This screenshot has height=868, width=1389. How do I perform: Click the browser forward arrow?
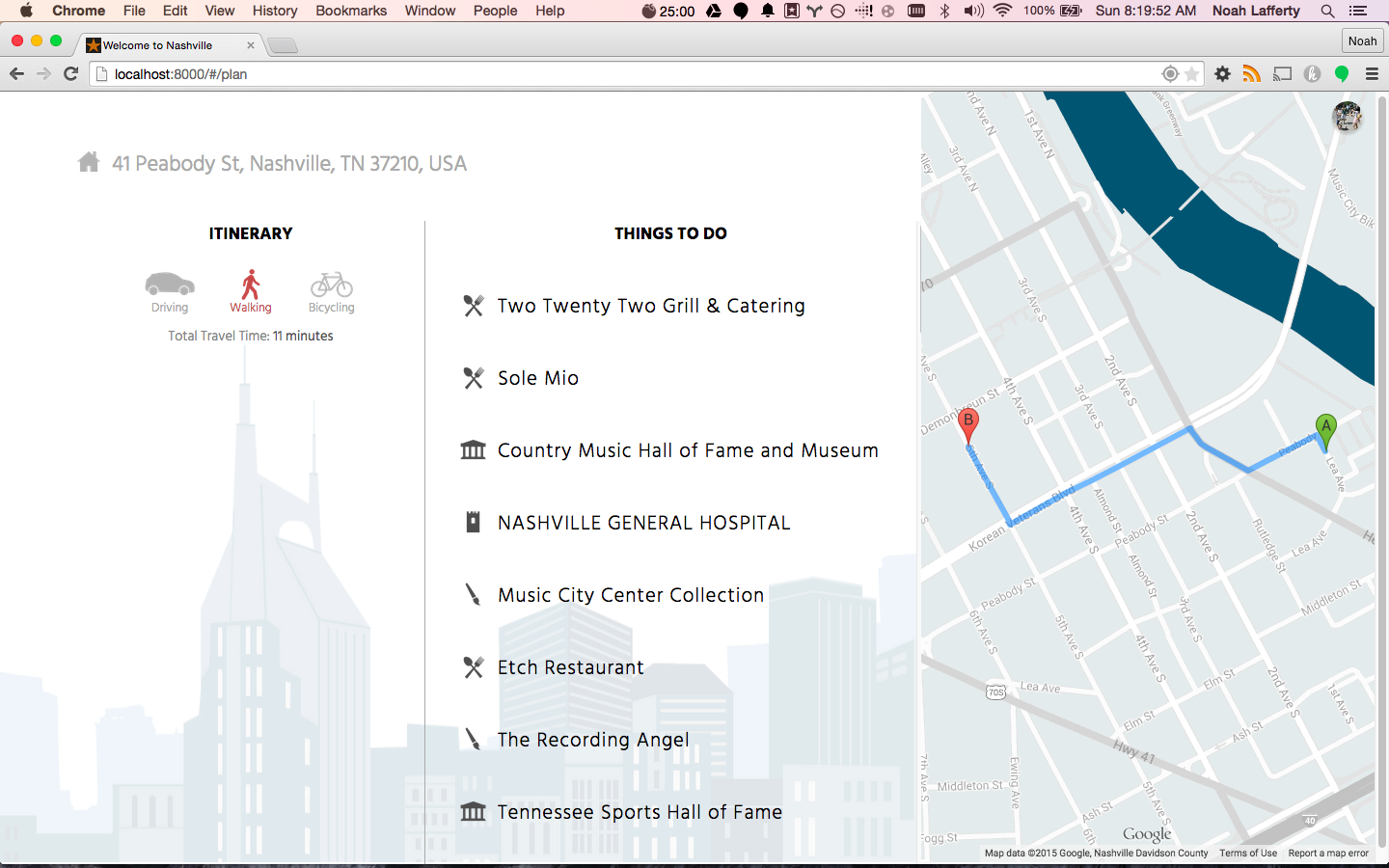43,74
